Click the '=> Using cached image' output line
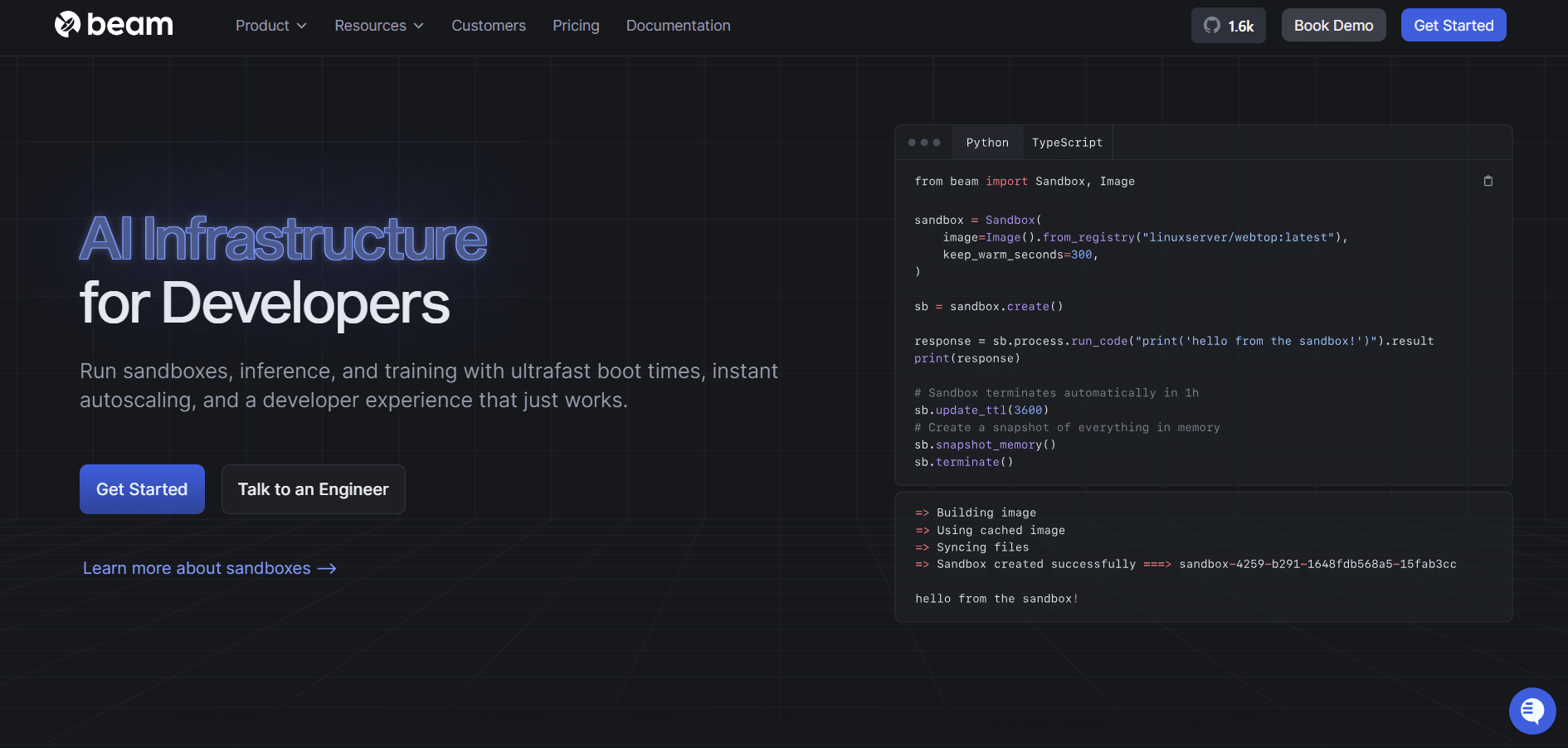The height and width of the screenshot is (748, 1568). coord(991,531)
